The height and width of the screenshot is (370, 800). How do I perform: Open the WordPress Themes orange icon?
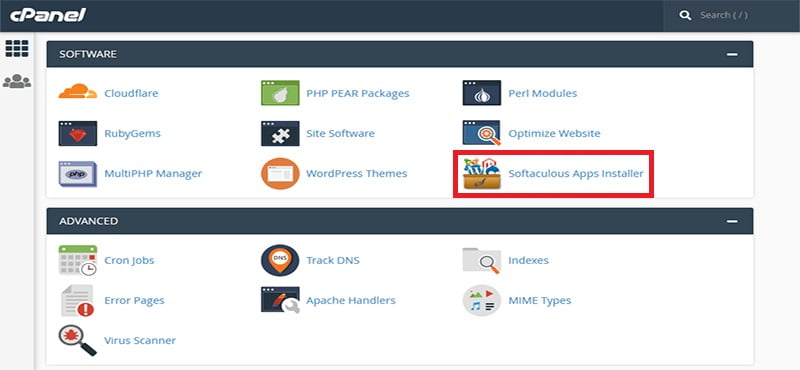280,174
